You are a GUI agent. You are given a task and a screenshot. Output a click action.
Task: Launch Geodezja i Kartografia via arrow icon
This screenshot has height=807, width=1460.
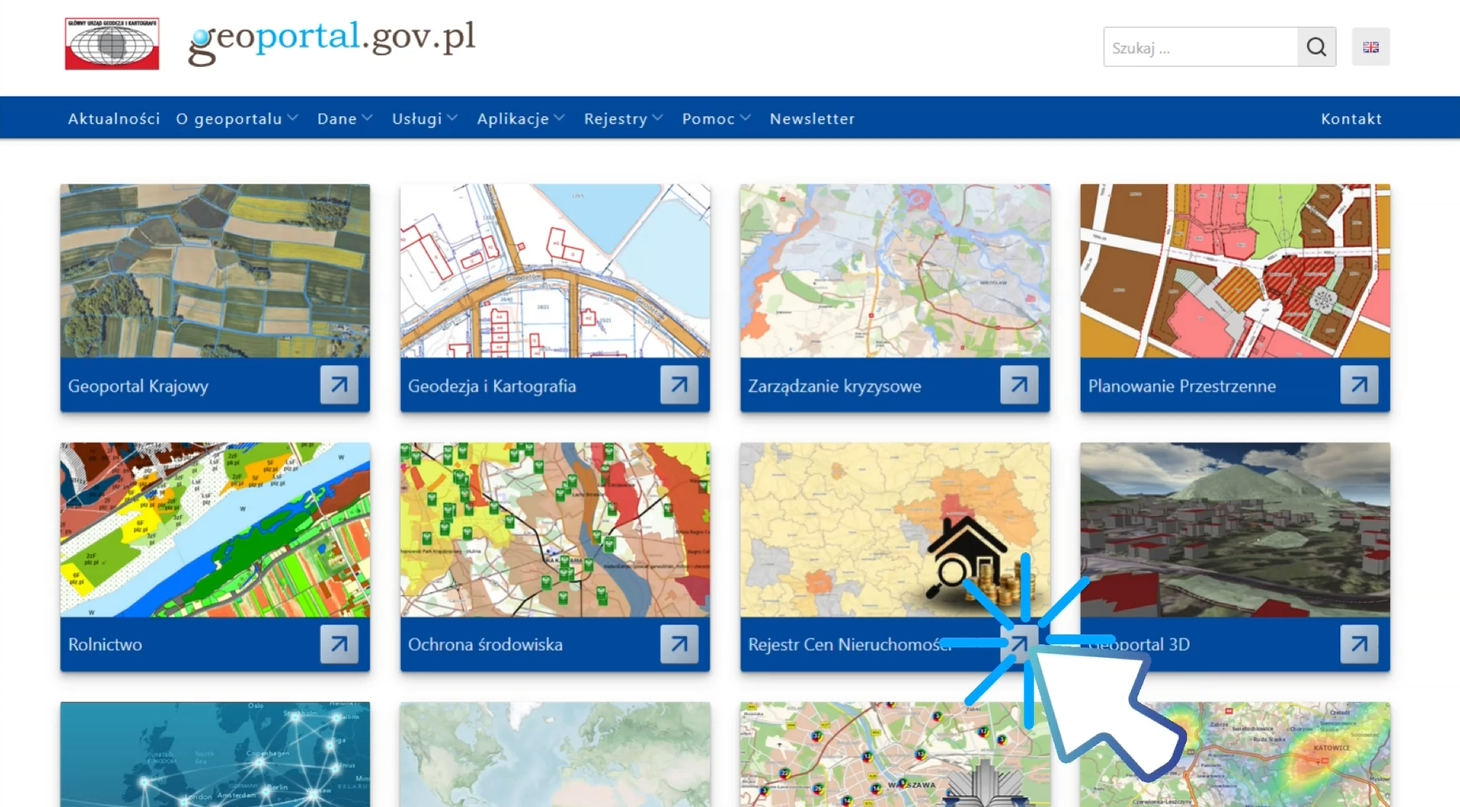(x=679, y=385)
